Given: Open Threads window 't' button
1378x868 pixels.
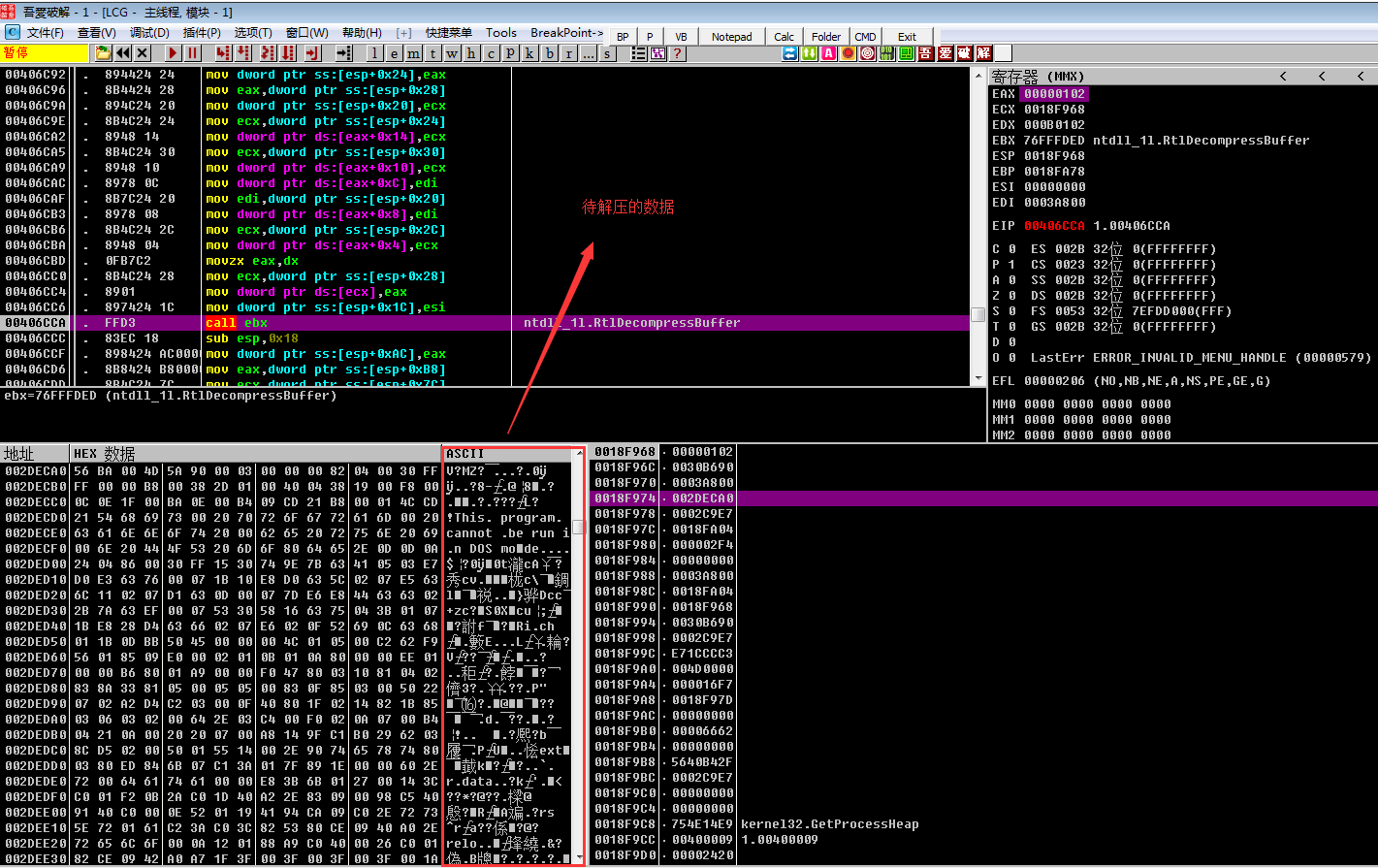Looking at the screenshot, I should [x=433, y=53].
